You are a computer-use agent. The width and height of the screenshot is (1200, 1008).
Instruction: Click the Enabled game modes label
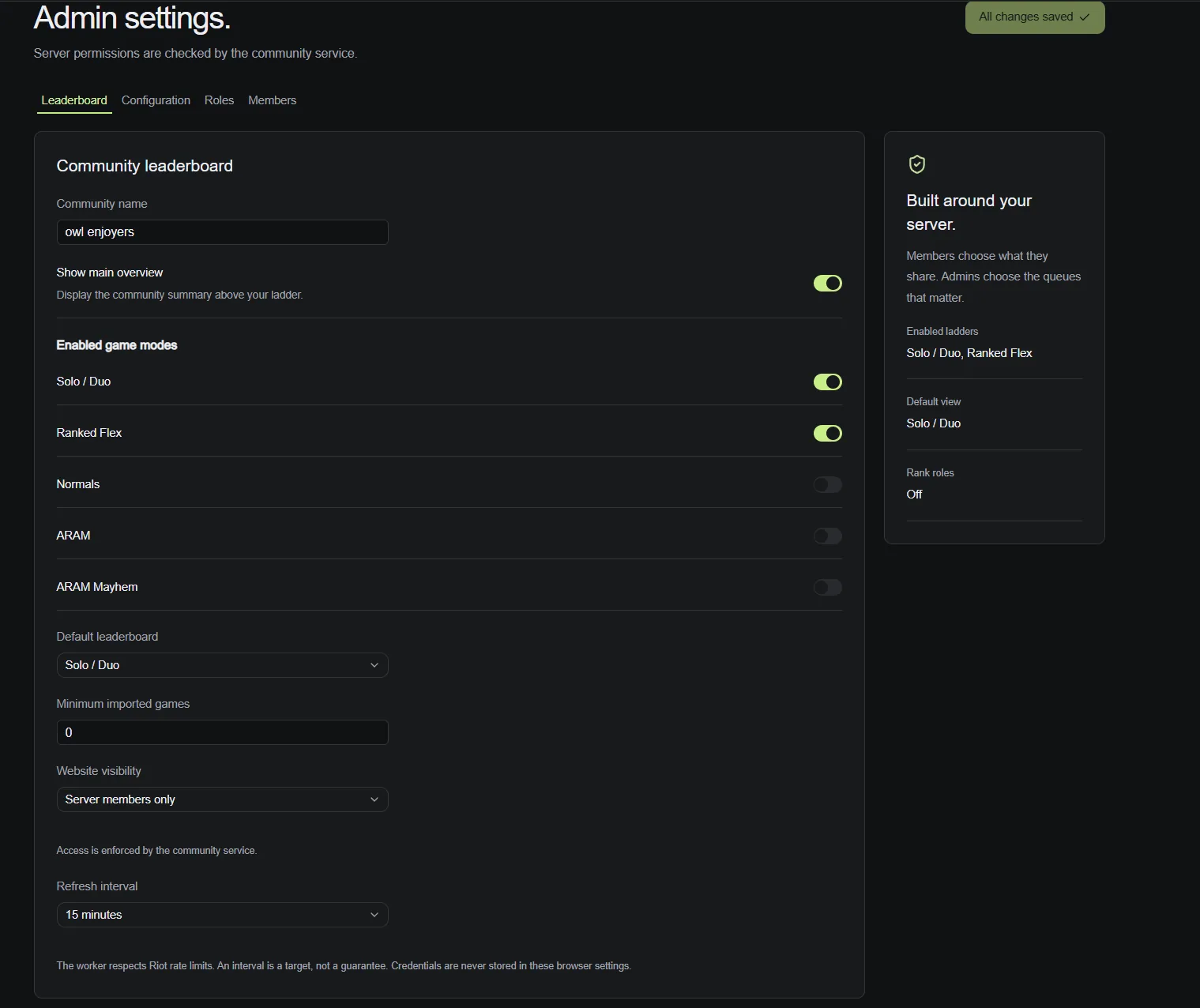[117, 345]
